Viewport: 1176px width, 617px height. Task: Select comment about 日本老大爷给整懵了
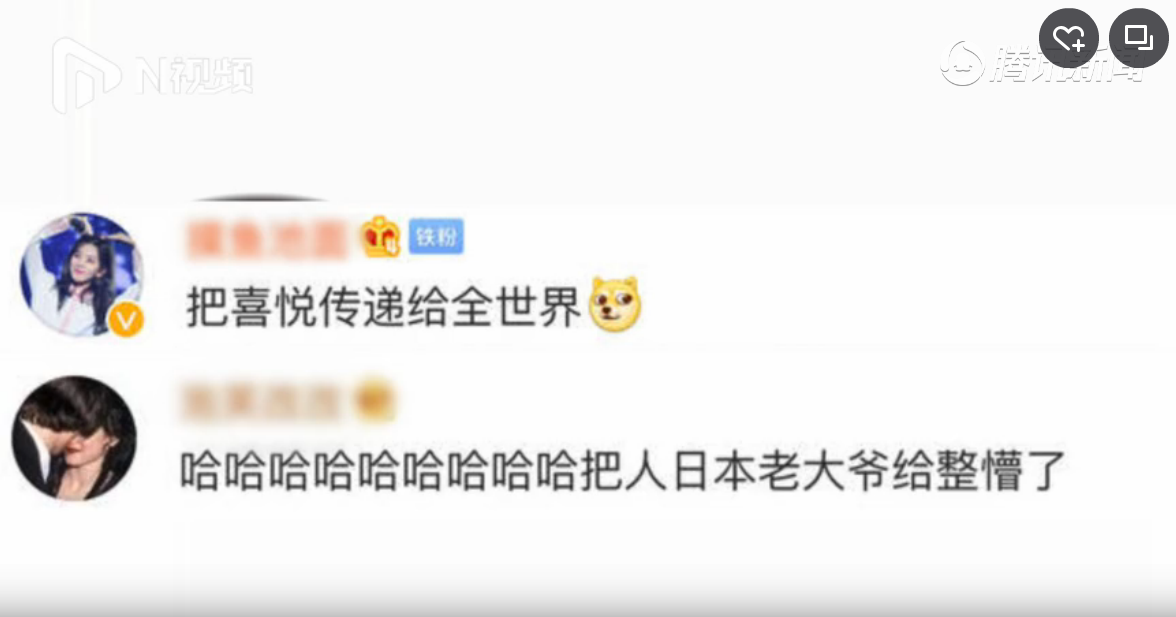tap(622, 470)
